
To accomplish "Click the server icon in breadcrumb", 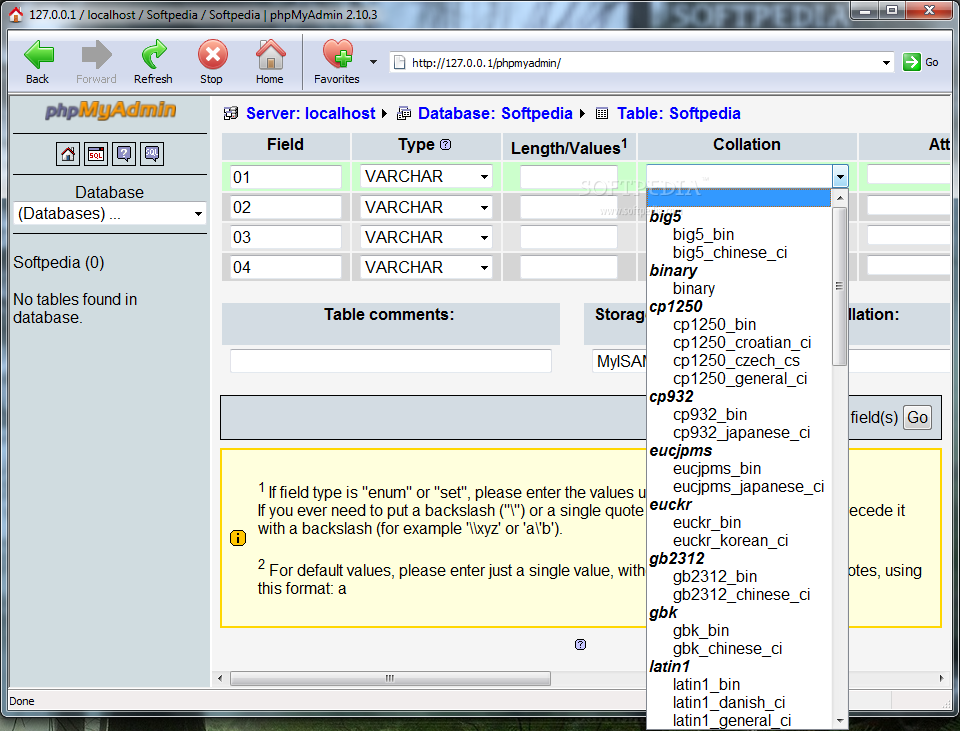I will point(231,113).
